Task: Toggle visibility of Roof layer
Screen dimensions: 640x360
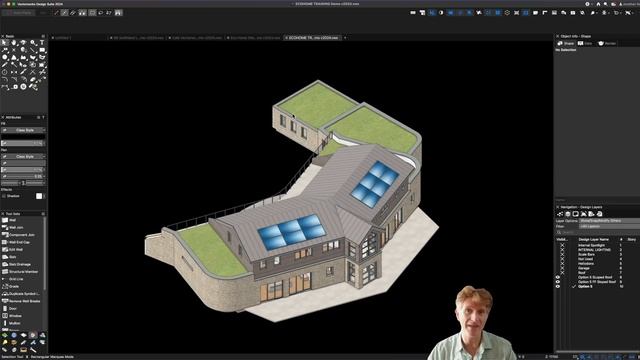Action: 562,273
